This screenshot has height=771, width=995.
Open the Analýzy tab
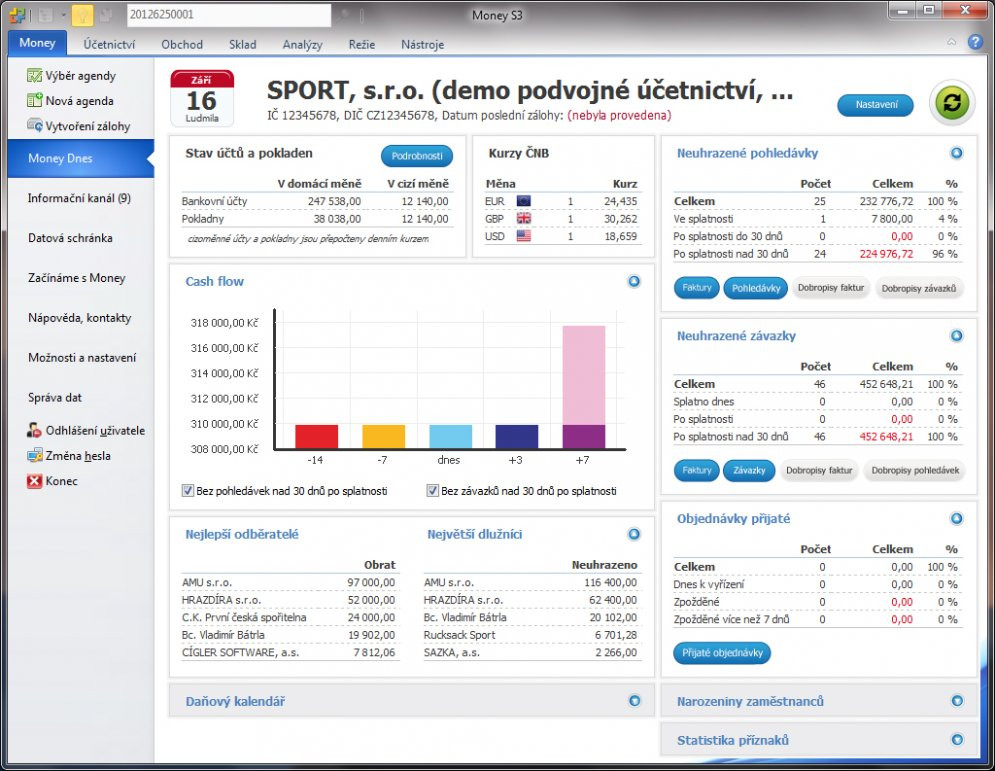(303, 44)
